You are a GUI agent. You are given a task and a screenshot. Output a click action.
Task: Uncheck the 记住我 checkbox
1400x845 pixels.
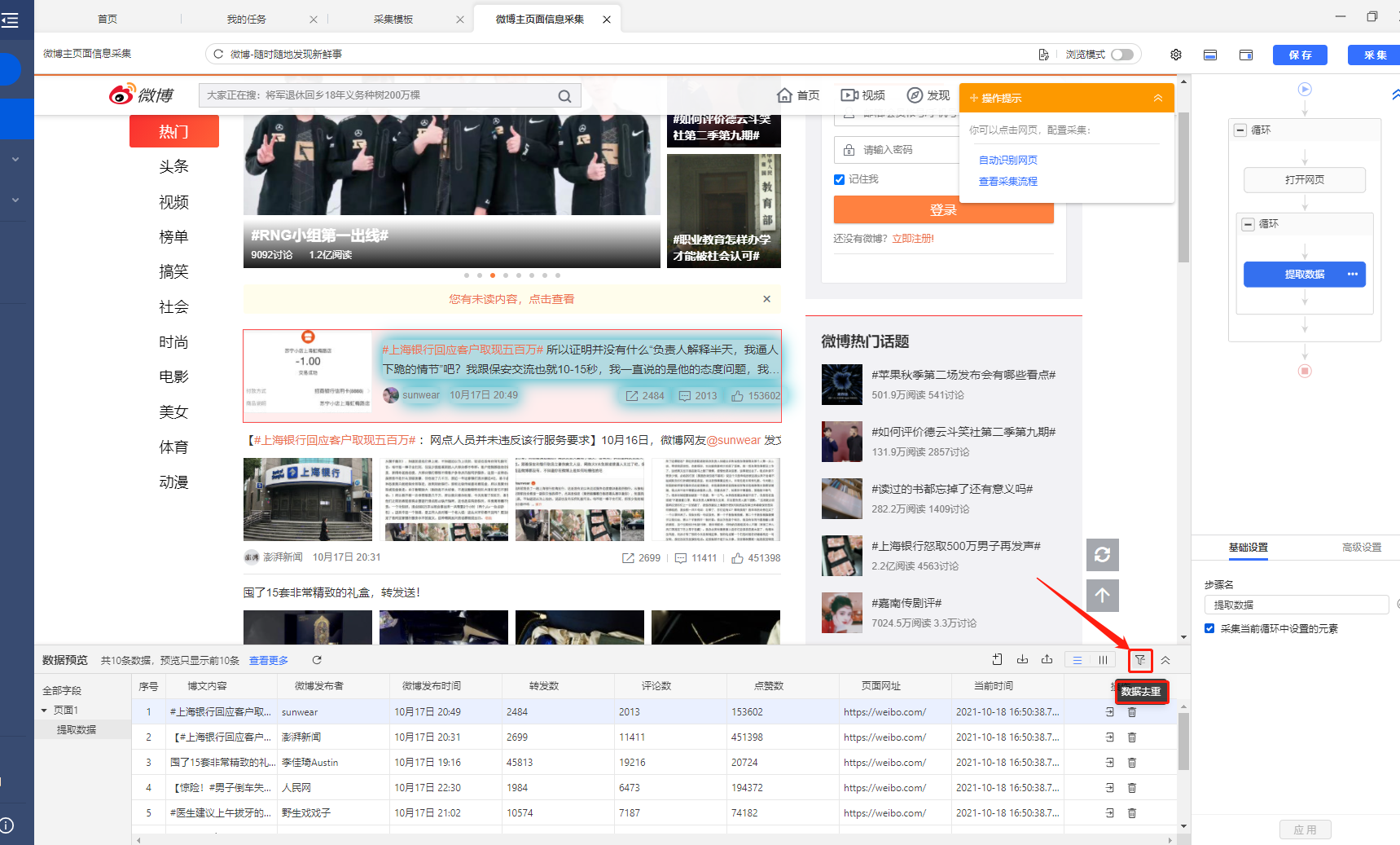pos(839,179)
